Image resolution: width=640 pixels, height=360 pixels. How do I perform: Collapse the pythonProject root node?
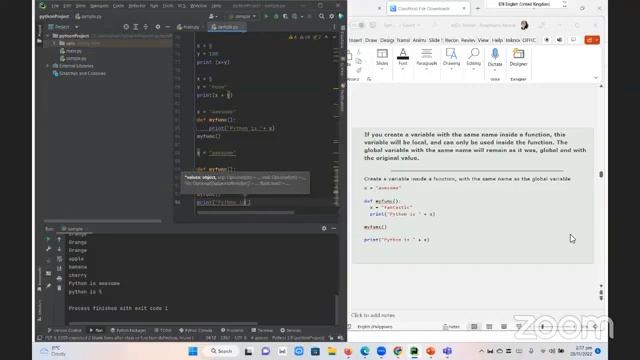coord(48,36)
